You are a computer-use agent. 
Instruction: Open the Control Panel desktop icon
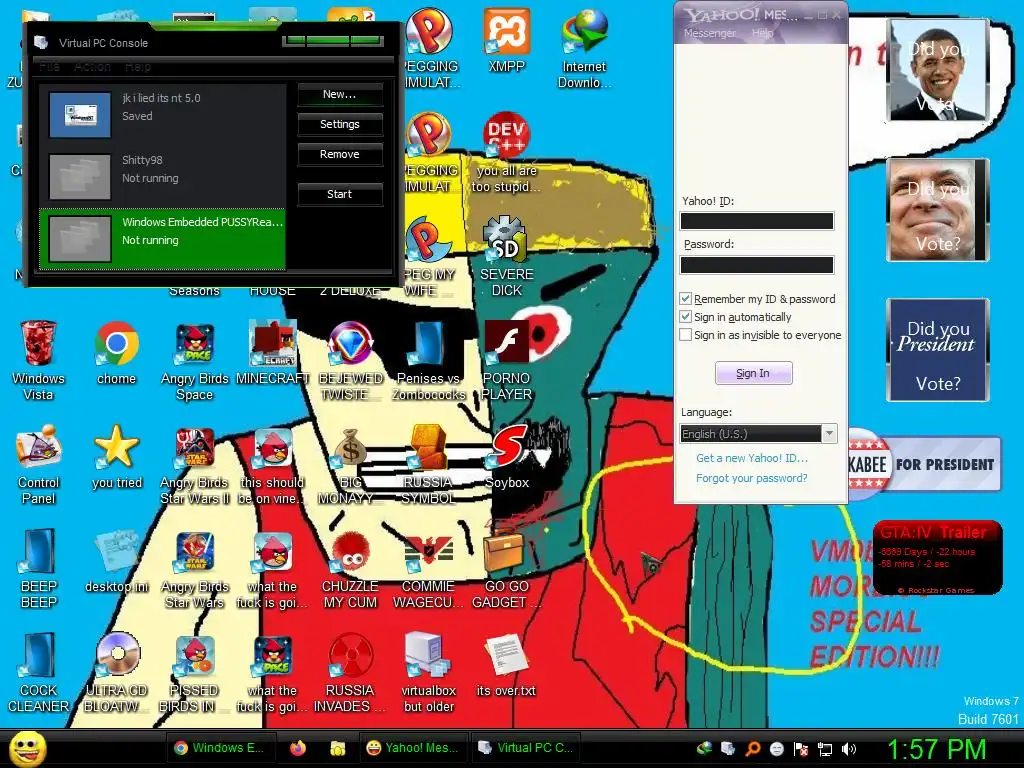click(x=38, y=464)
